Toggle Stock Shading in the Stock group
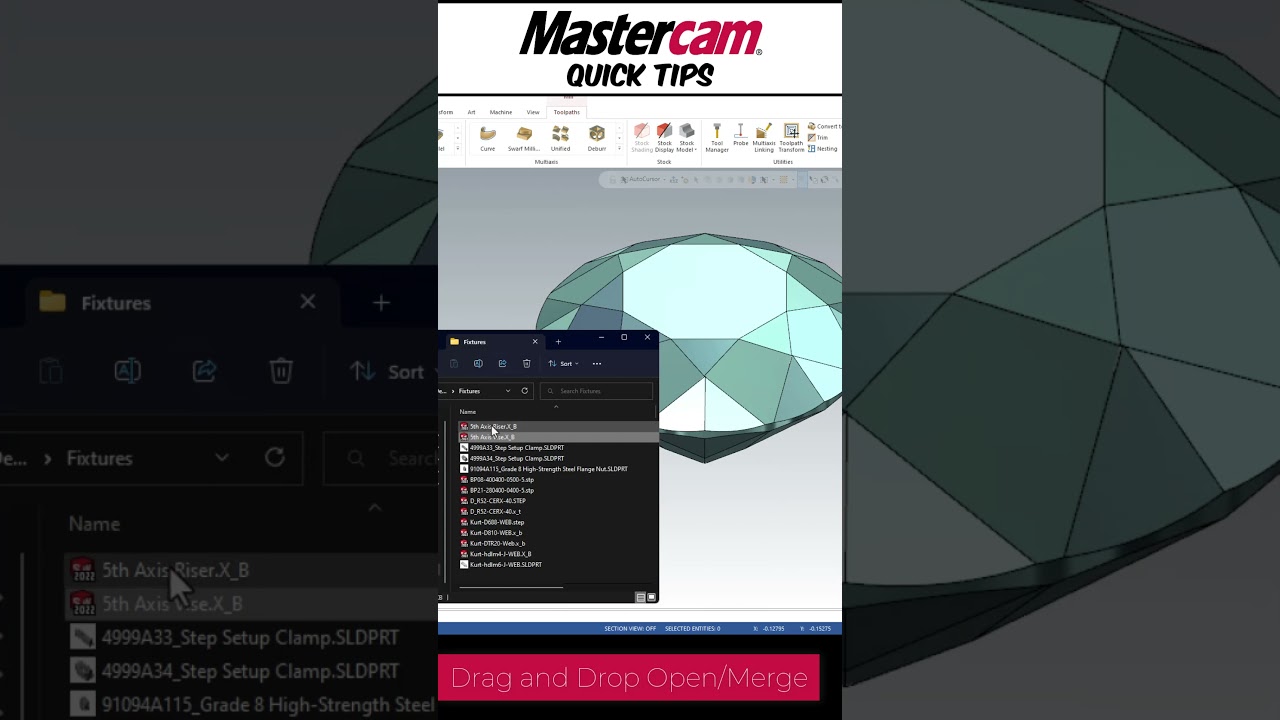Screen dimensions: 1280x720 pyautogui.click(x=641, y=138)
